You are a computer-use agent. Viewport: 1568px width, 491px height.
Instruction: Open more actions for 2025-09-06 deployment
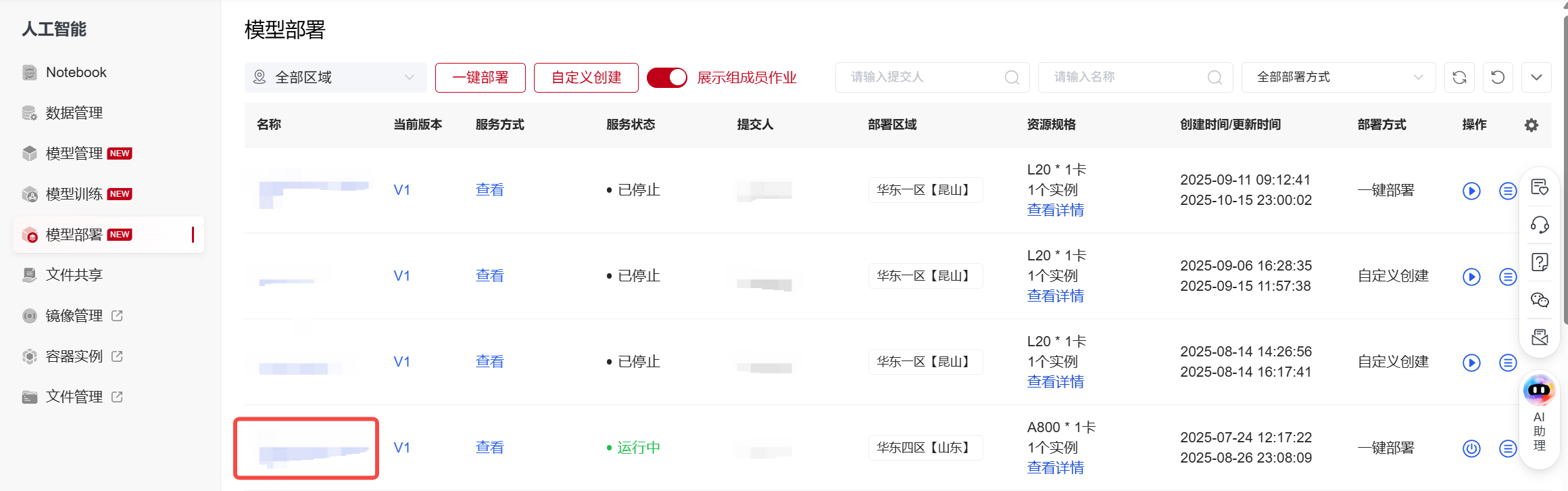point(1508,277)
